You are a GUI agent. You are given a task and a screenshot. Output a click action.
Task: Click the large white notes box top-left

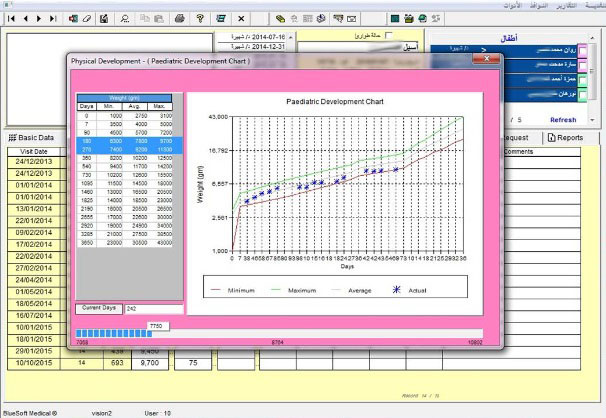110,79
